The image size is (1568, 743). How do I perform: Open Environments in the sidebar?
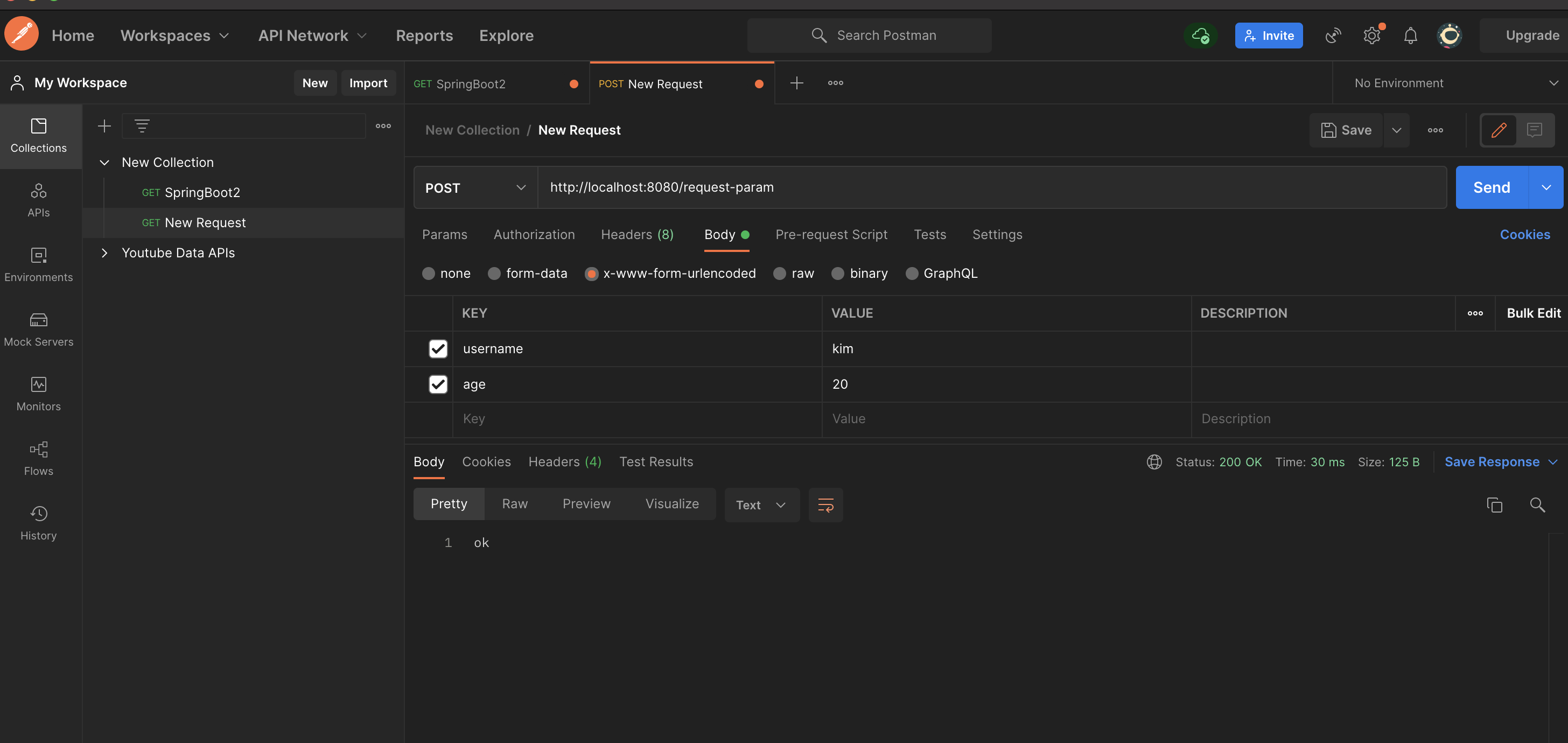tap(38, 265)
